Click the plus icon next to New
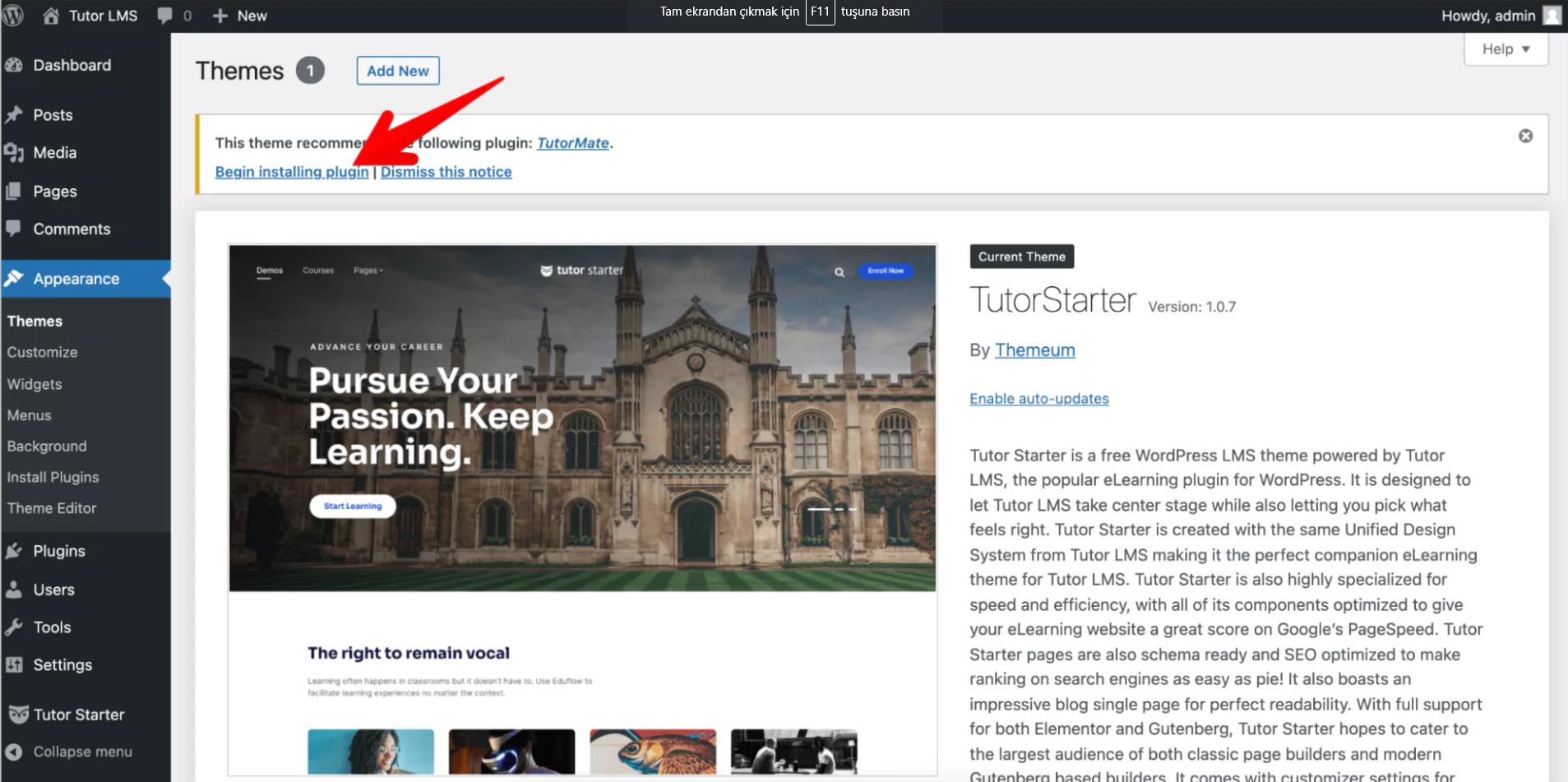 coord(220,16)
